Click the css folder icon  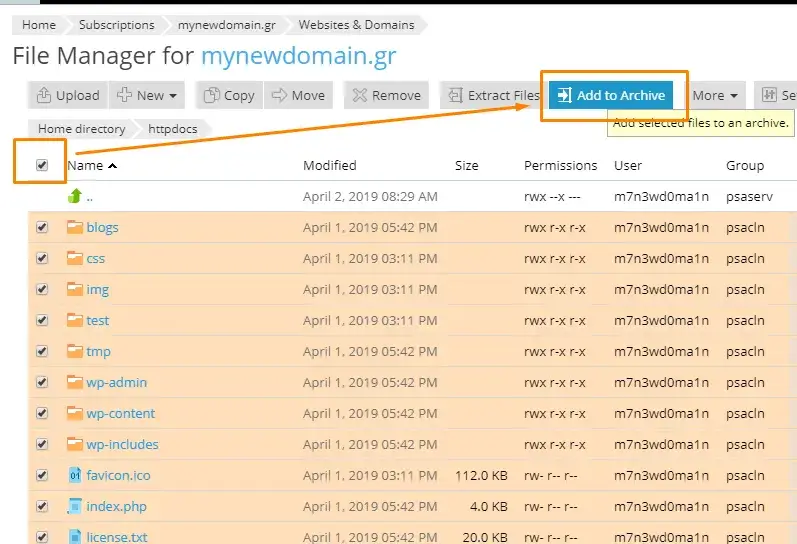[75, 258]
